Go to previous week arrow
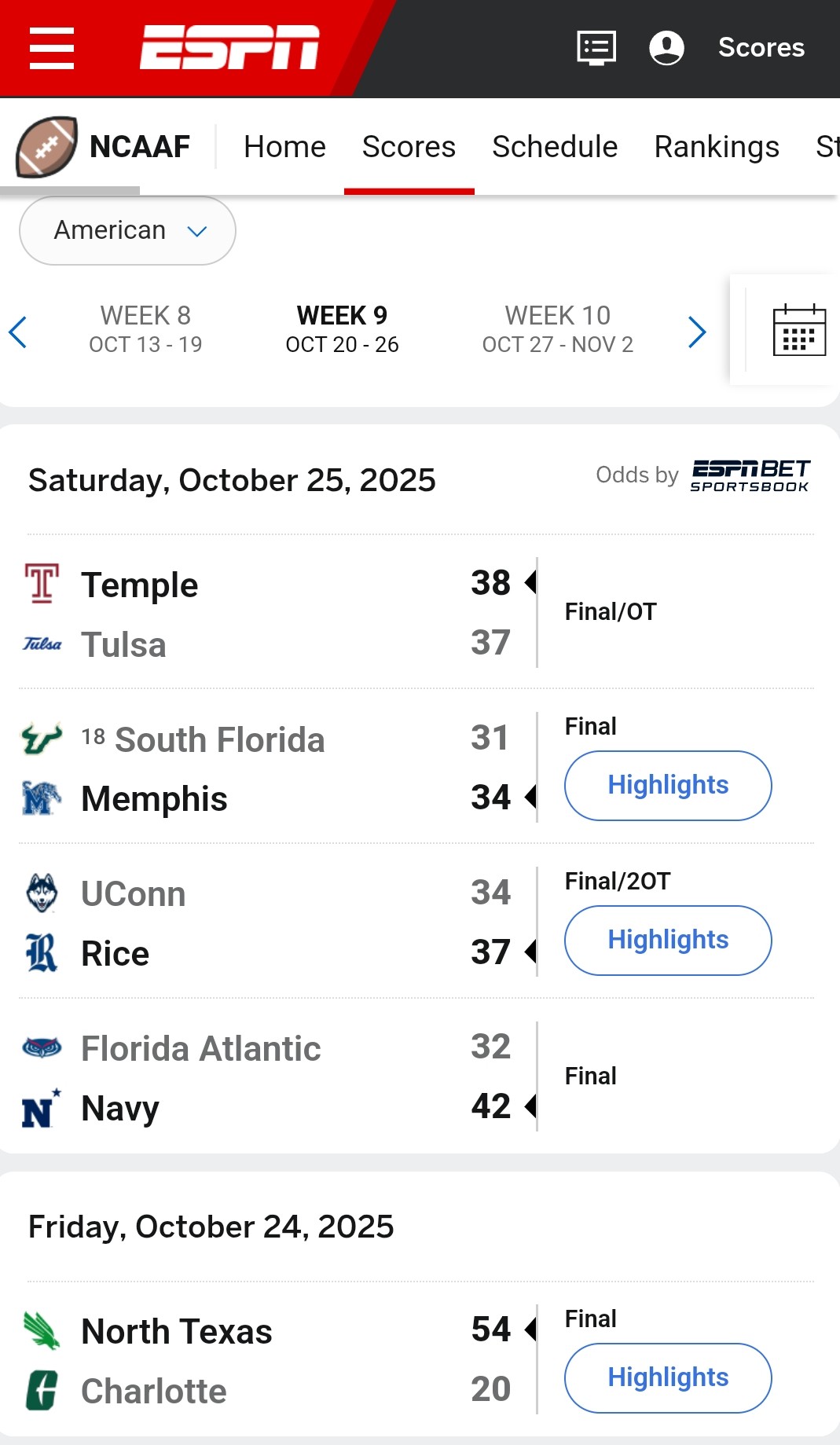This screenshot has height=1445, width=840. coord(18,332)
